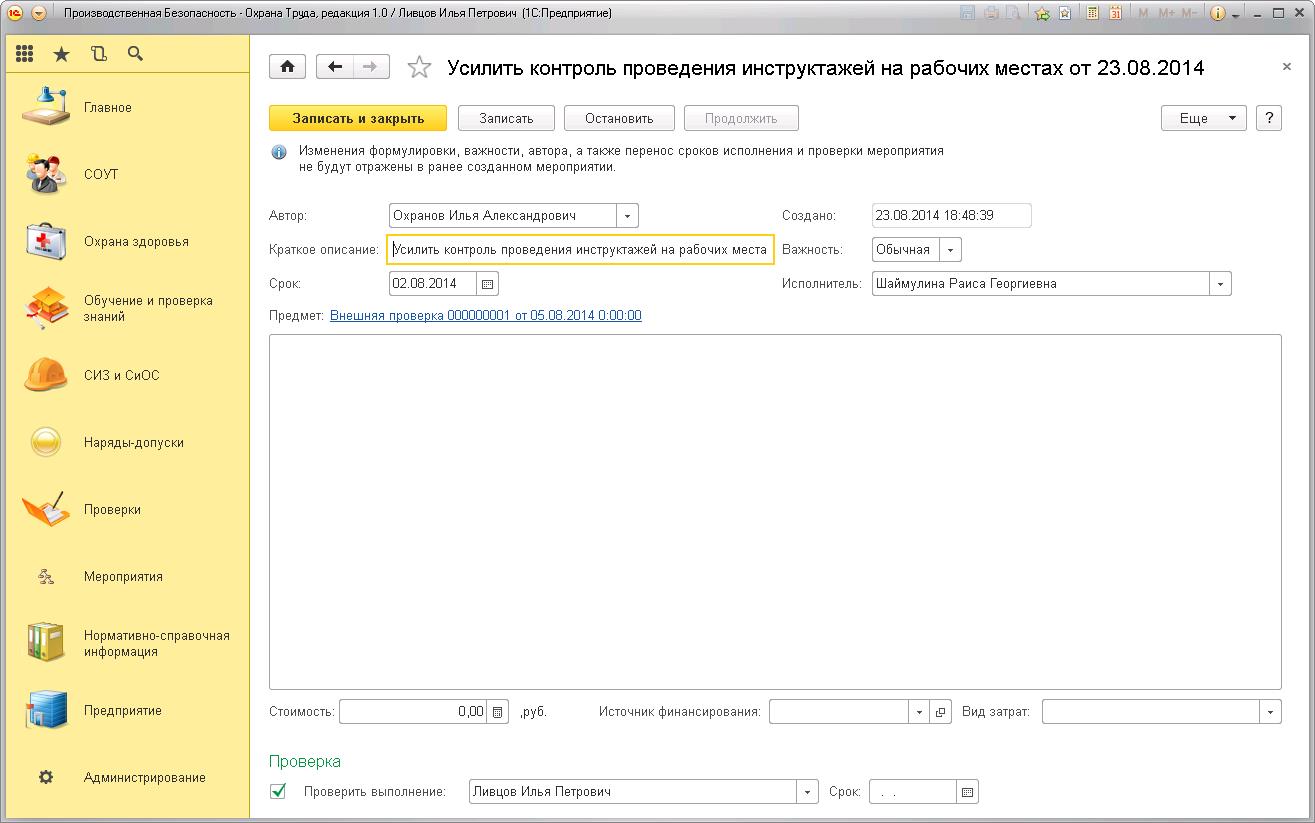Open the Внешняя проверка 000000001 link

[485, 316]
